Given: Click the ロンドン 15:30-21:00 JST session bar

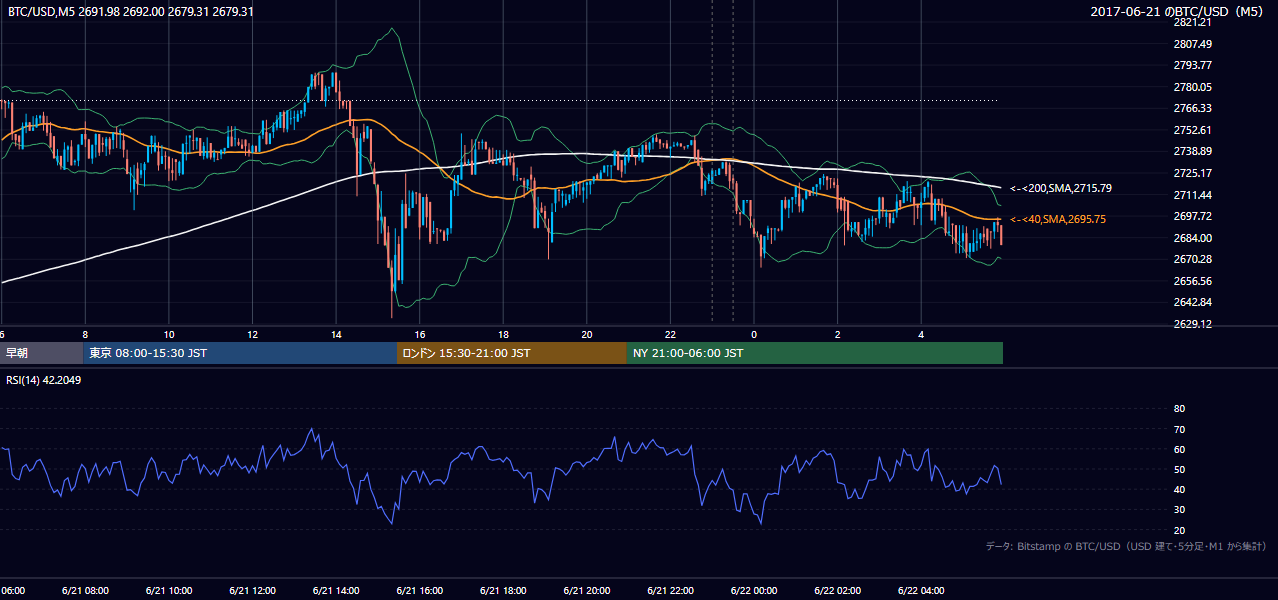Looking at the screenshot, I should (x=512, y=353).
